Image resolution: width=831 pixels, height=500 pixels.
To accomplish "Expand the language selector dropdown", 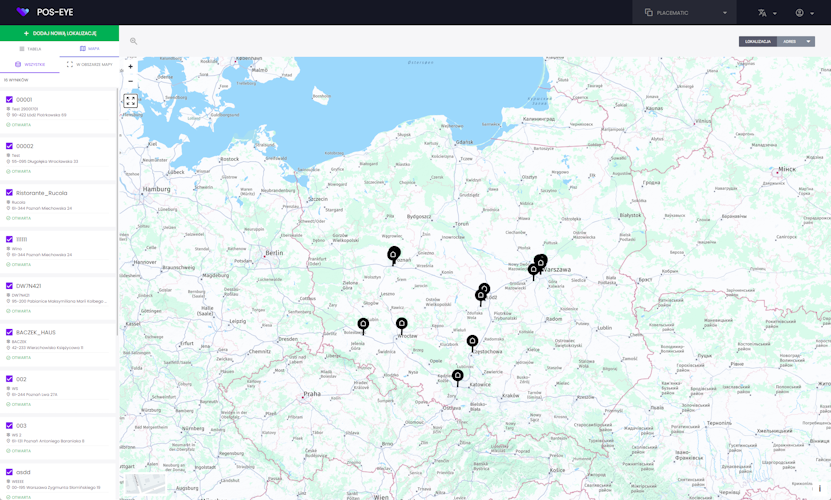I will click(x=767, y=13).
